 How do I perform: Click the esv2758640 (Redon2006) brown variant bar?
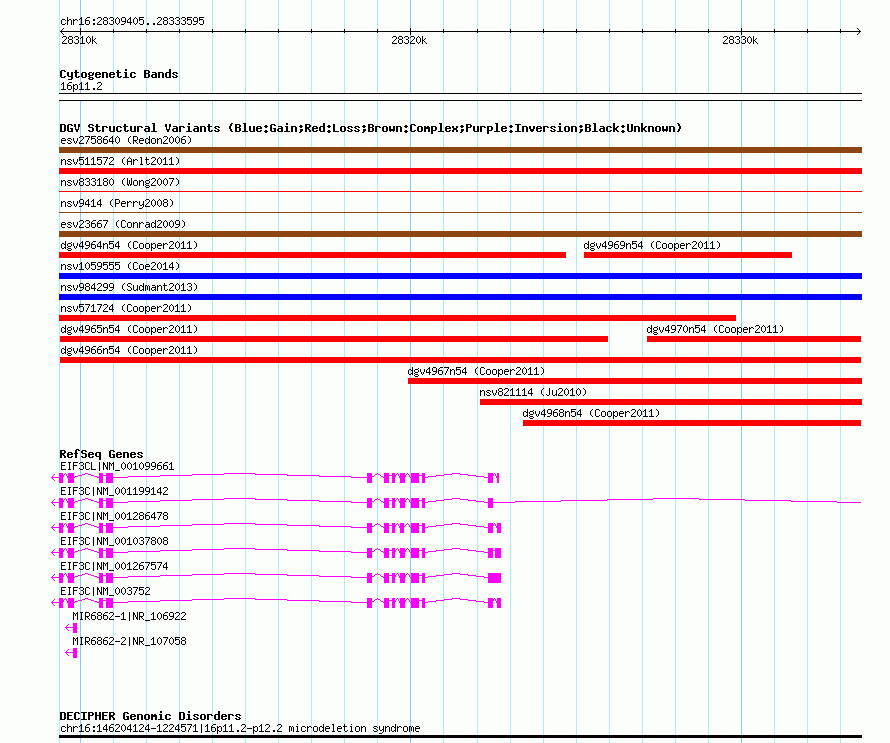point(460,150)
